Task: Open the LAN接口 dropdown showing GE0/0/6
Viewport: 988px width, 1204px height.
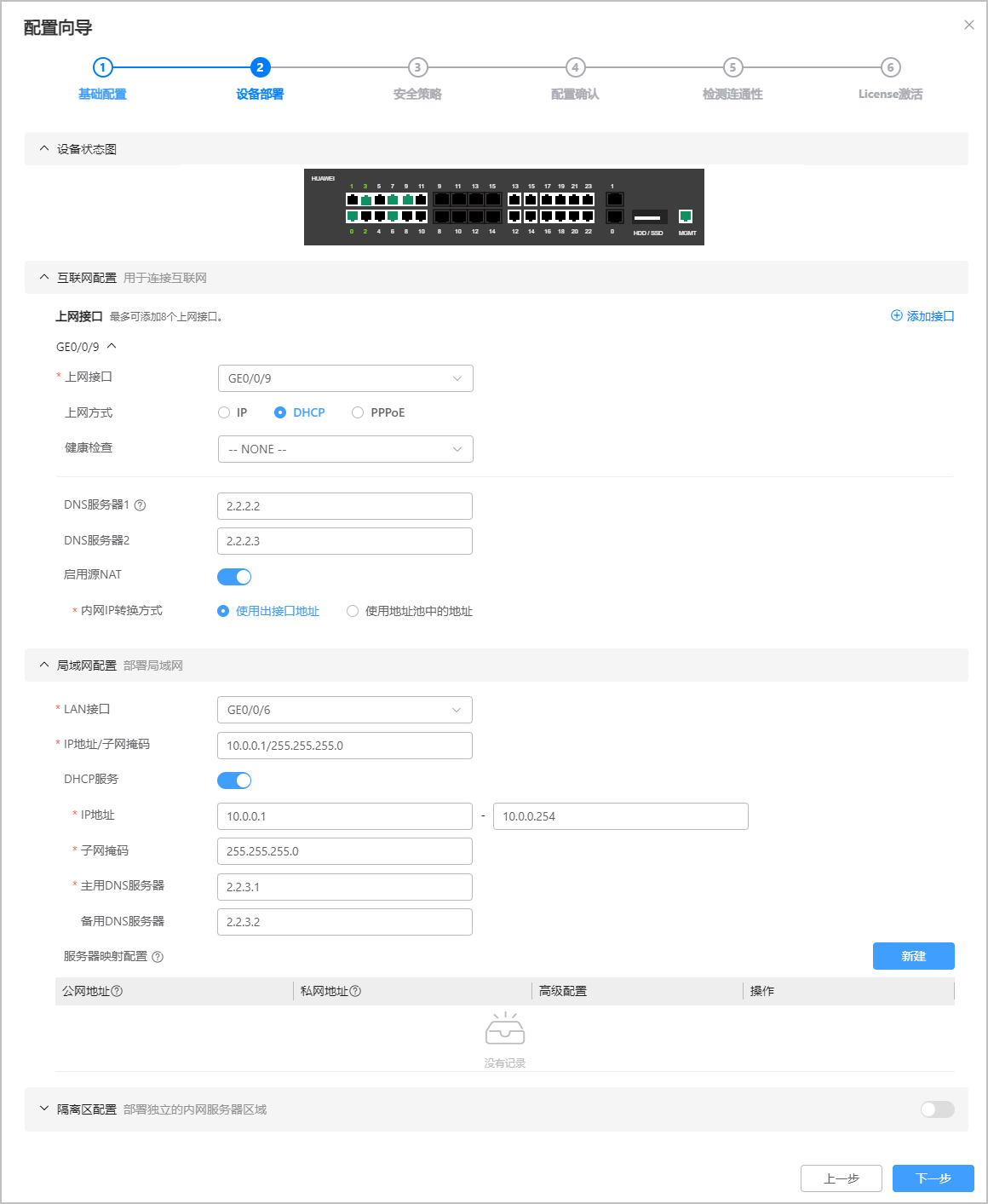Action: 345,710
